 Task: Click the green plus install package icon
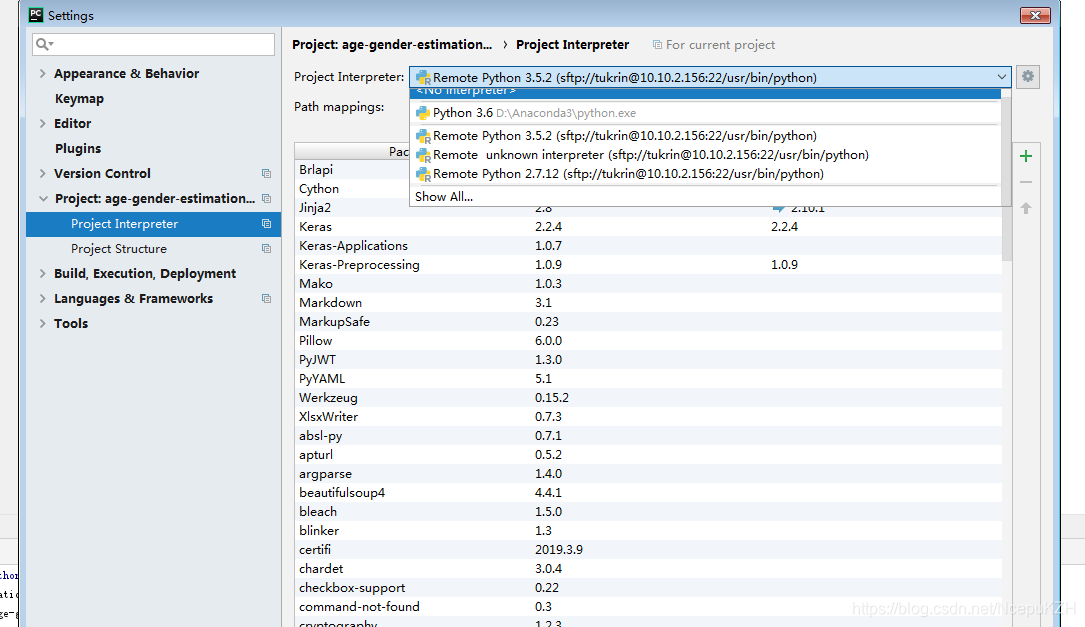click(x=1026, y=156)
